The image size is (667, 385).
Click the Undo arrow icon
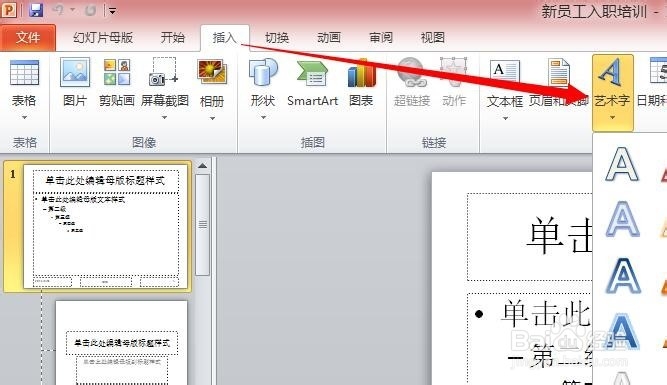(x=58, y=10)
